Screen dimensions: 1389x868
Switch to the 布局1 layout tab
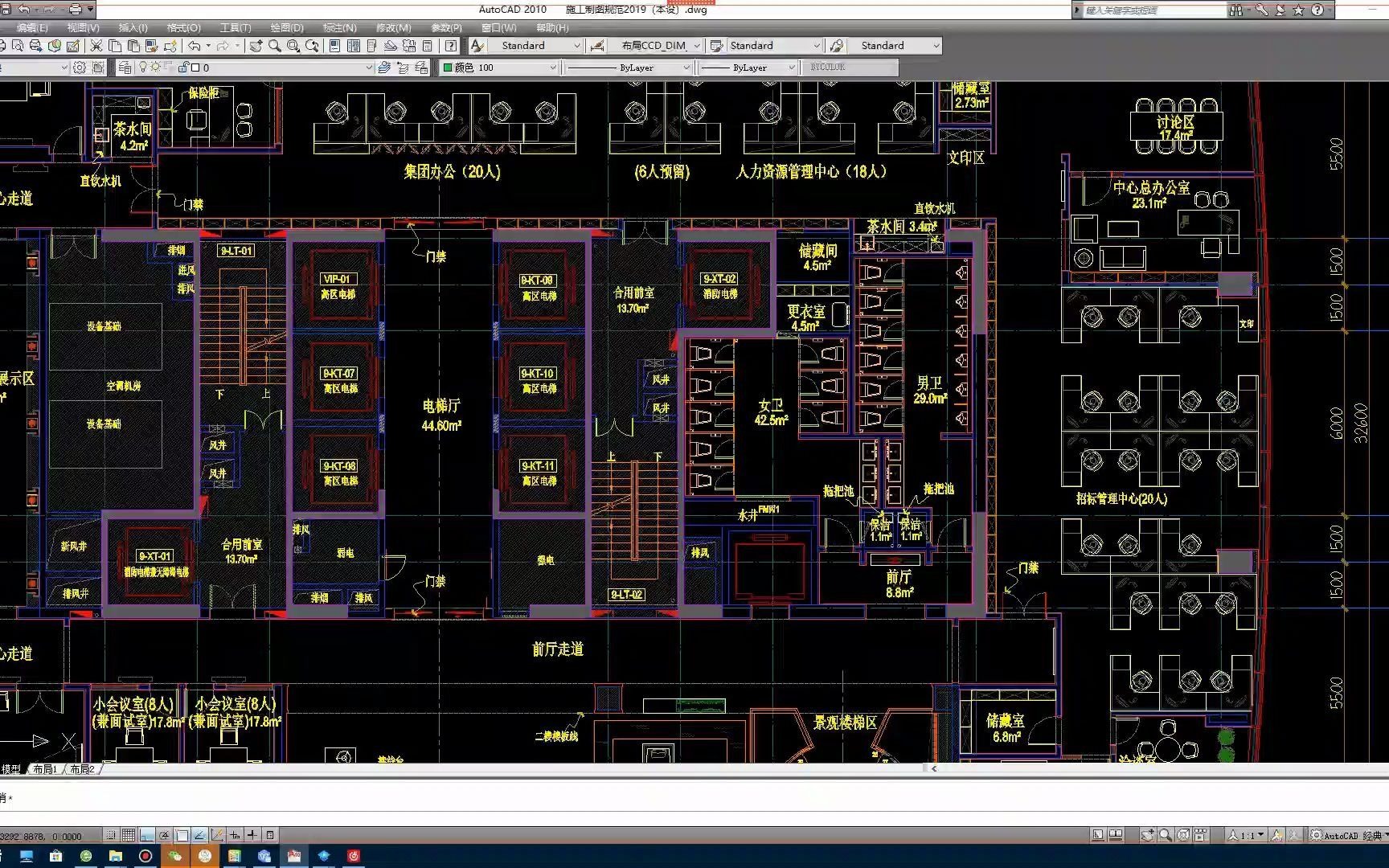coord(45,769)
